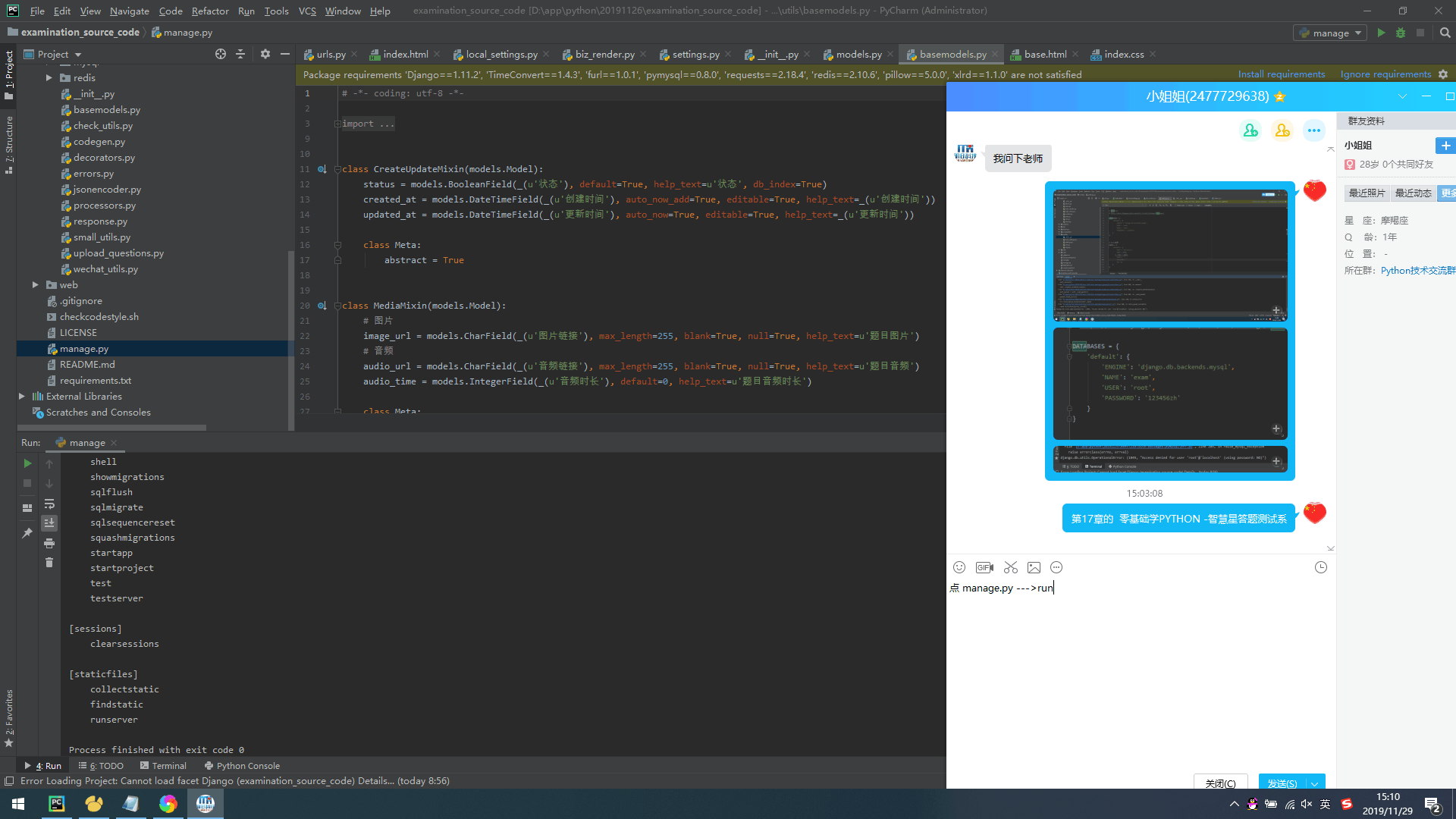Pin the Run tab with pin icon
The image size is (1456, 819).
tap(27, 533)
